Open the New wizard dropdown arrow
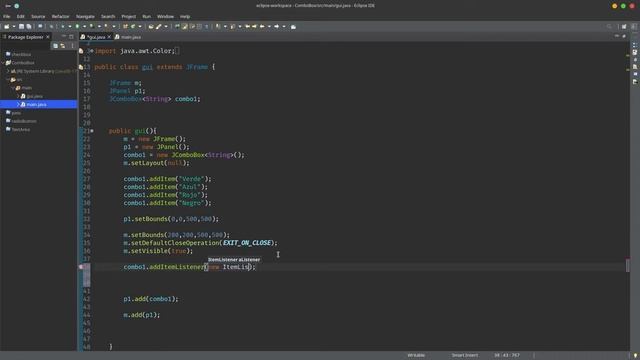This screenshot has height=360, width=640. tap(13, 27)
